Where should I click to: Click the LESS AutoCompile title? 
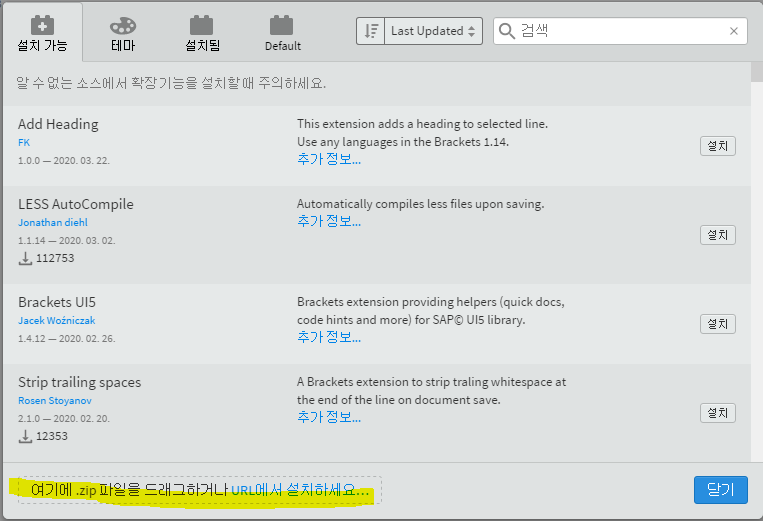76,204
